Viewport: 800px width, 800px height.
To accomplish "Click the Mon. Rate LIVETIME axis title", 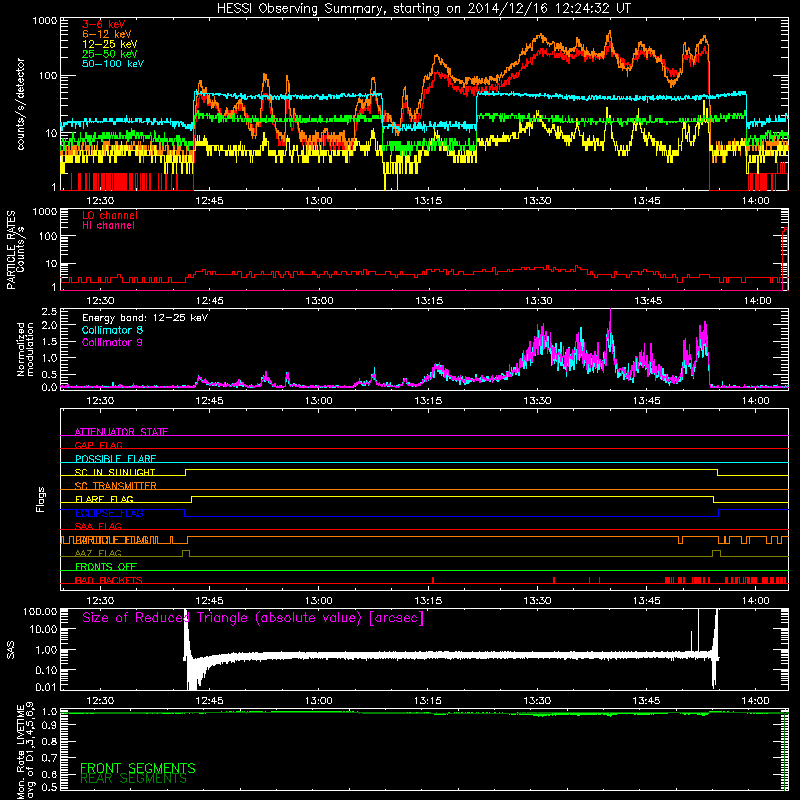I will (26, 751).
